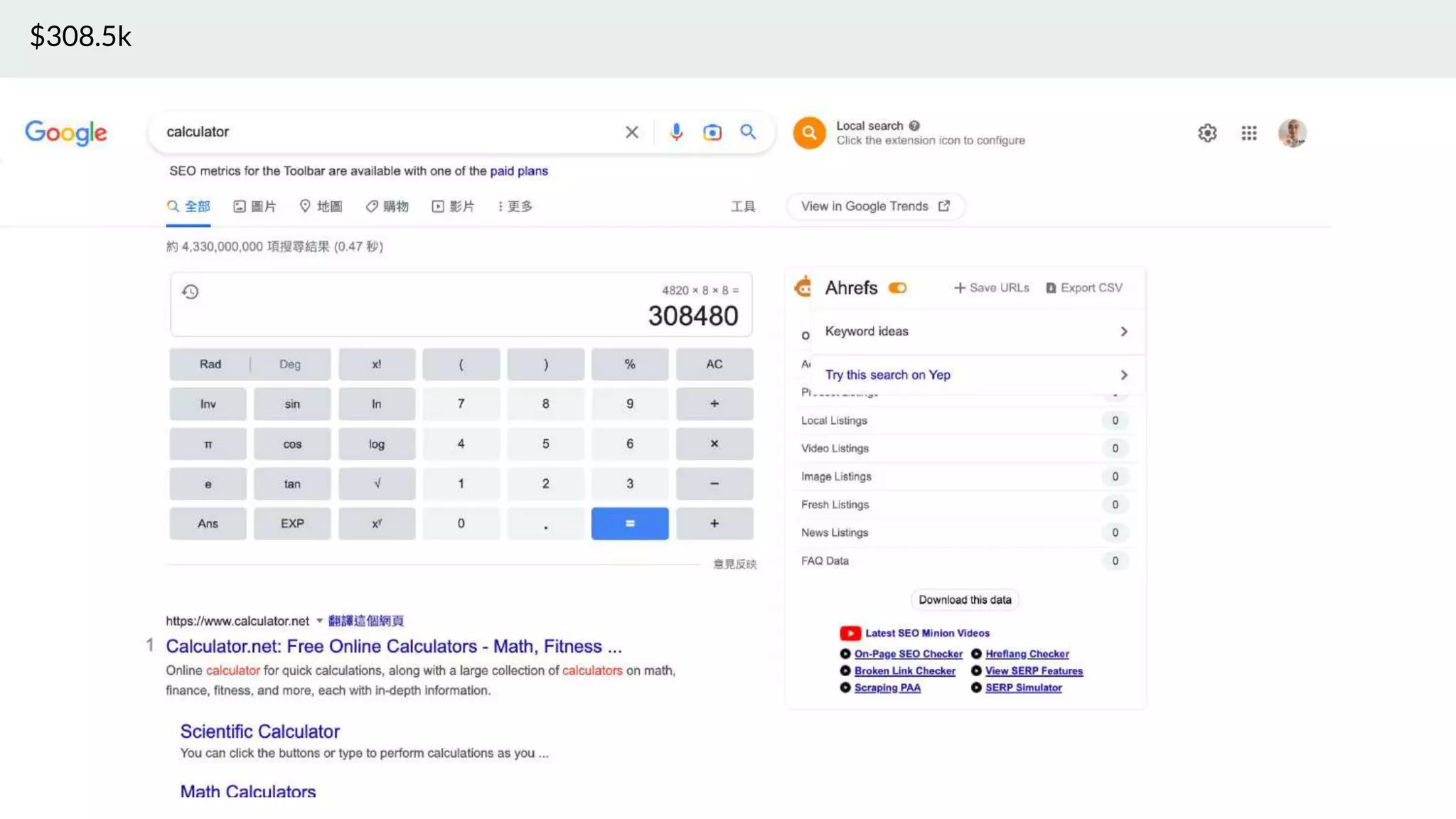
Task: Click the orange Local search icon
Action: (809, 133)
